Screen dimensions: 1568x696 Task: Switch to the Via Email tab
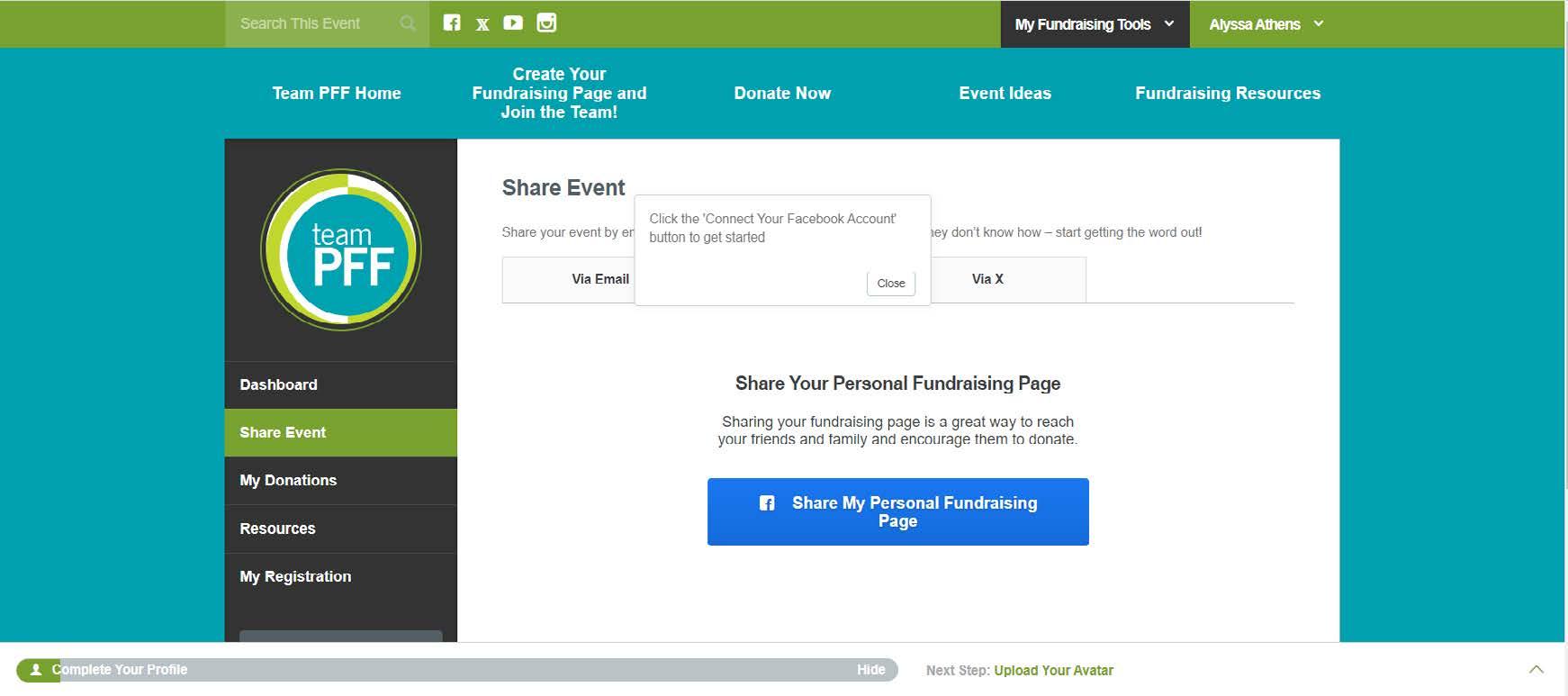tap(599, 279)
